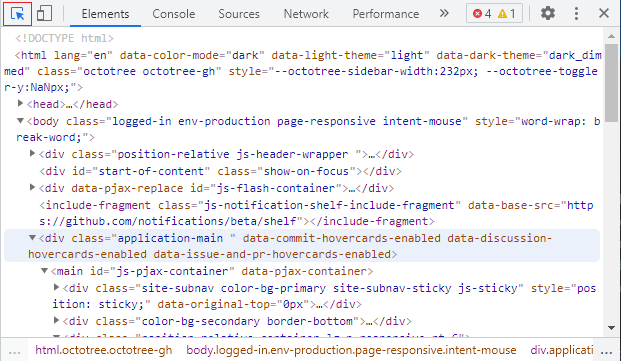Screen dimensions: 621x361
Task: Click the red errors count badge
Action: tap(482, 14)
